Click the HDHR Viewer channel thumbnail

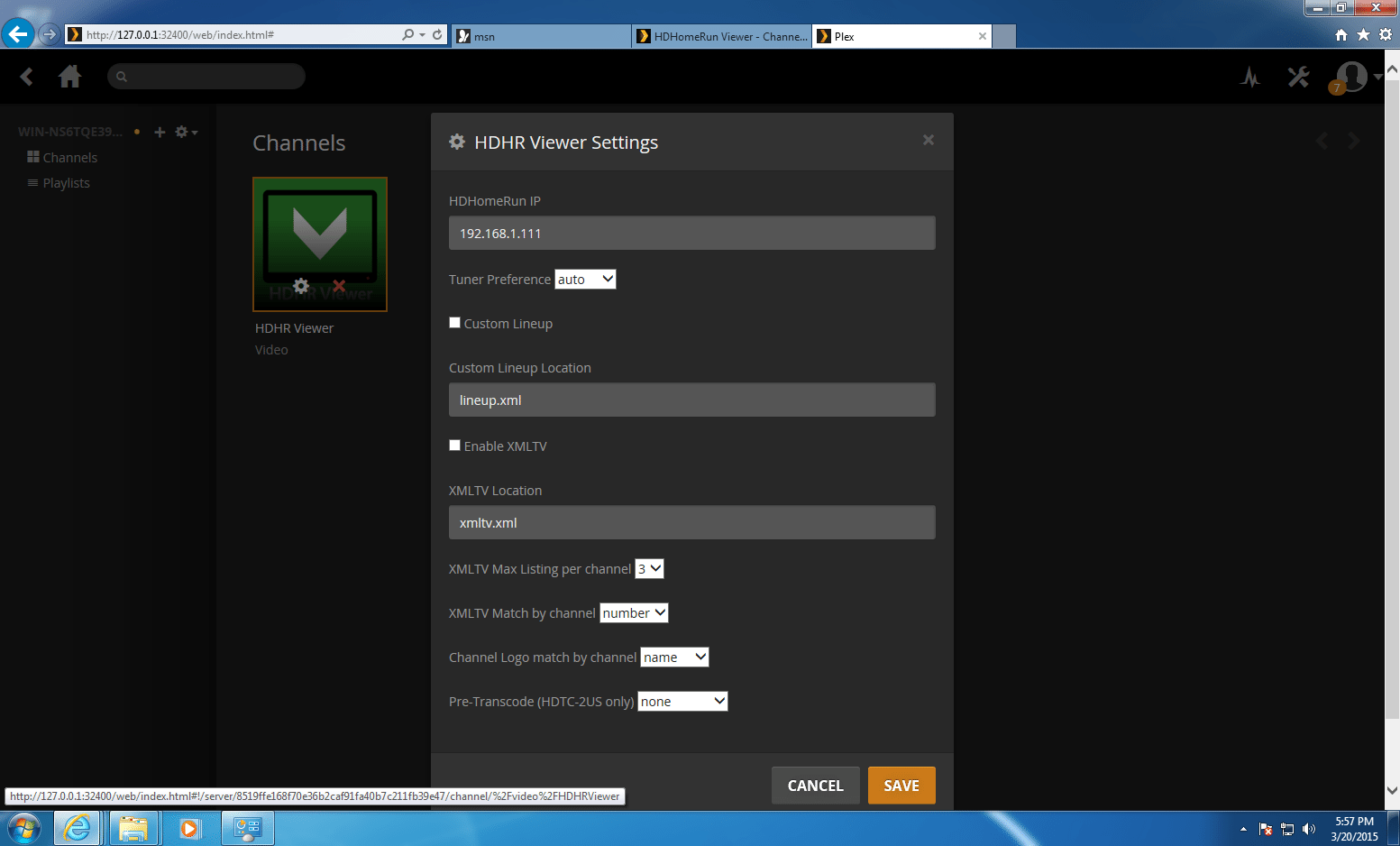(320, 244)
